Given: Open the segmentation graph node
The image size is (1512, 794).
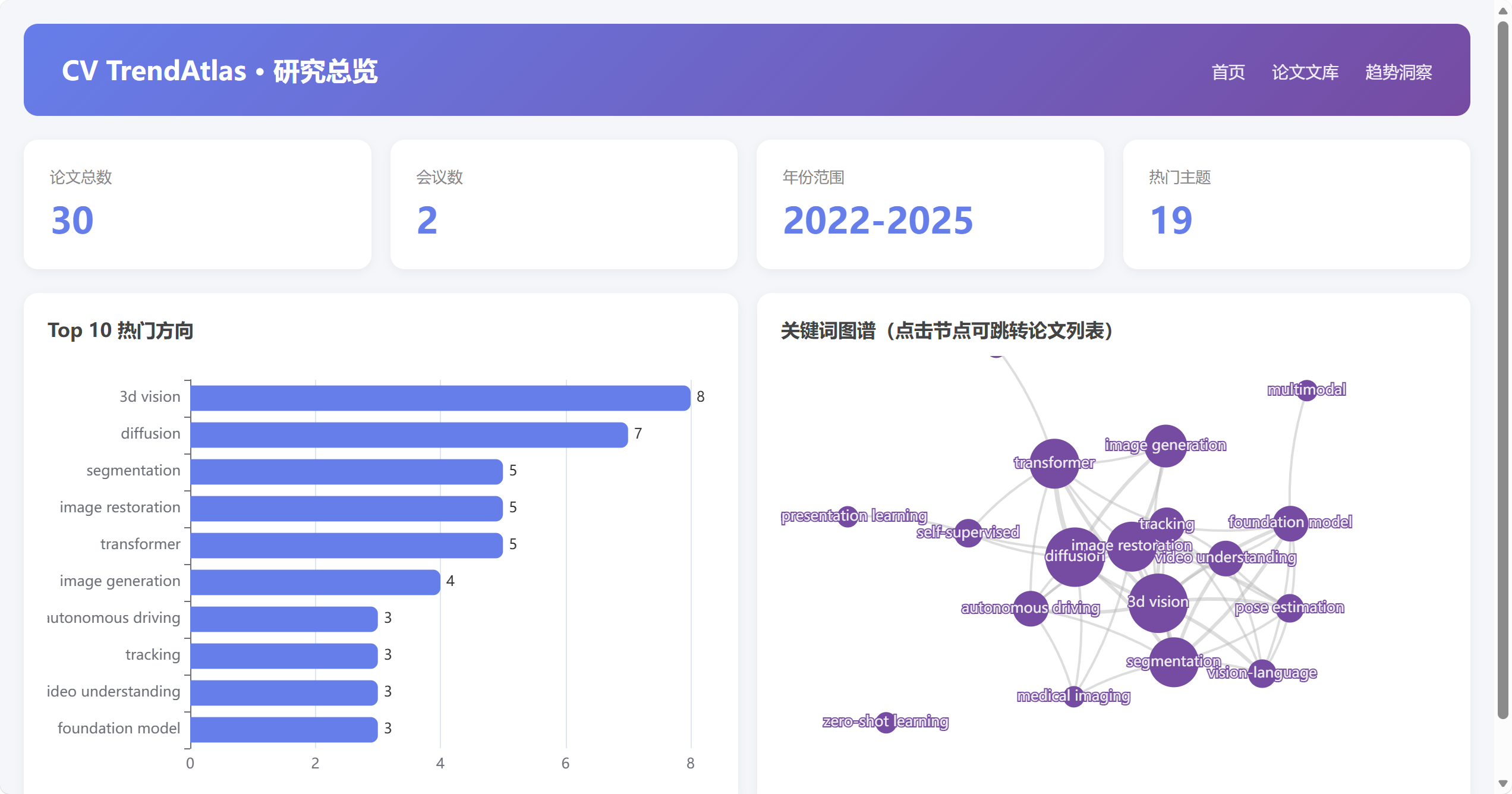Looking at the screenshot, I should click(x=1173, y=662).
